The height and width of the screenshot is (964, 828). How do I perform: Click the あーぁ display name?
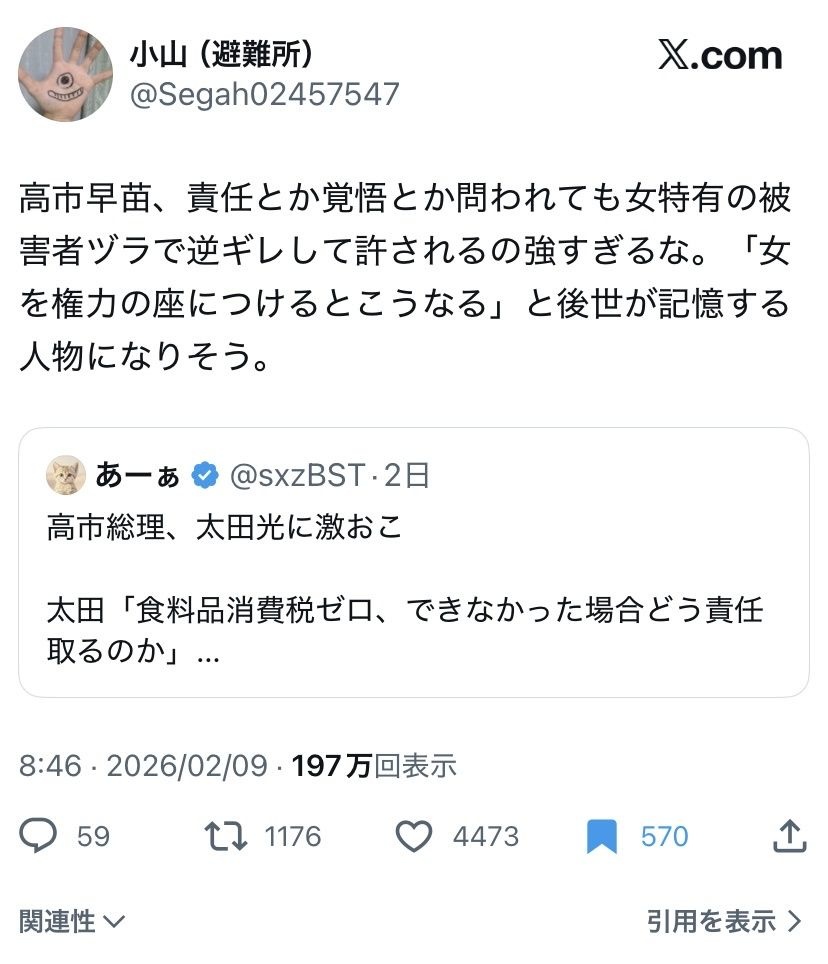(x=138, y=476)
